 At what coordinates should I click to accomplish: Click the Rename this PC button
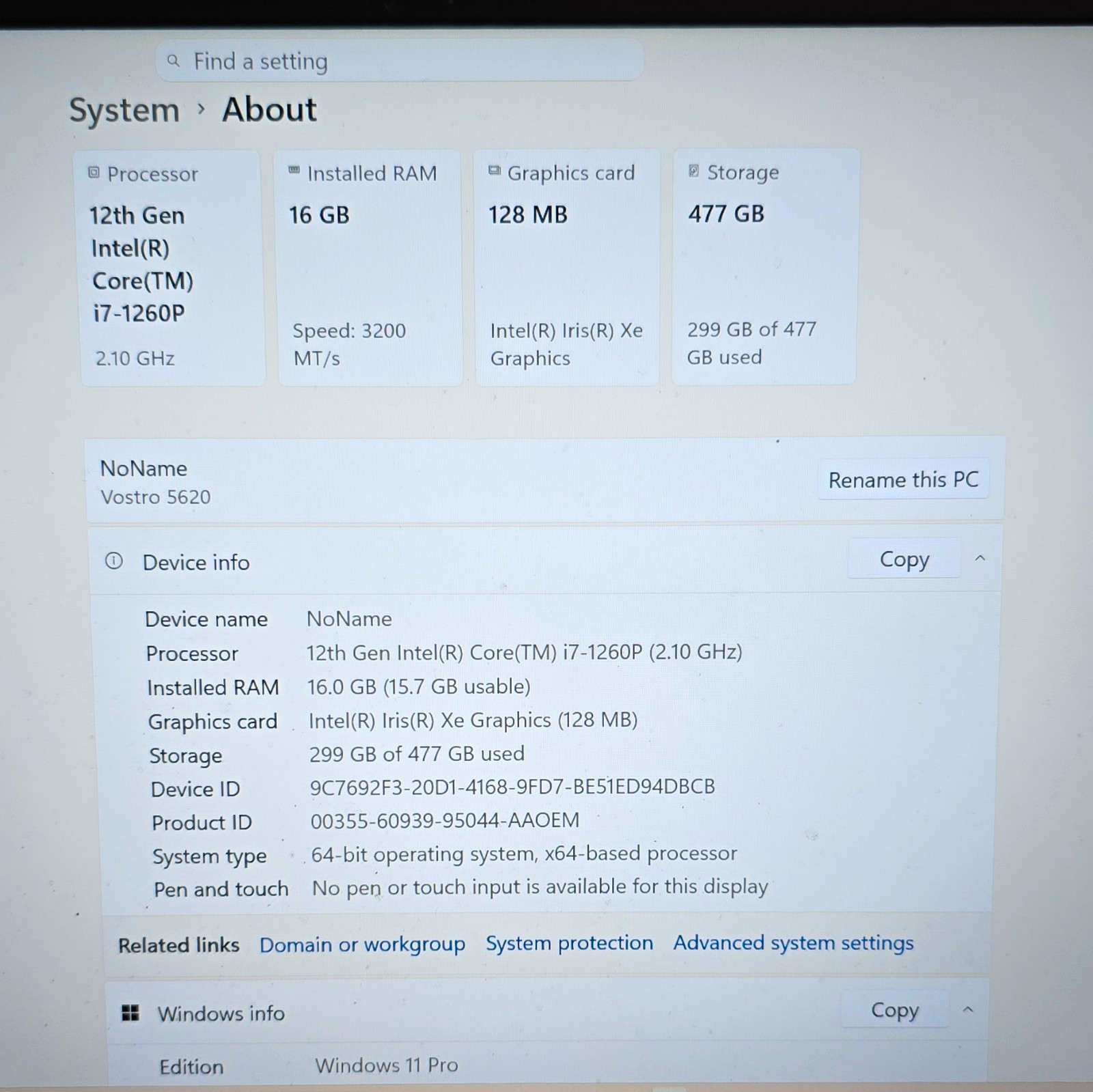point(903,479)
